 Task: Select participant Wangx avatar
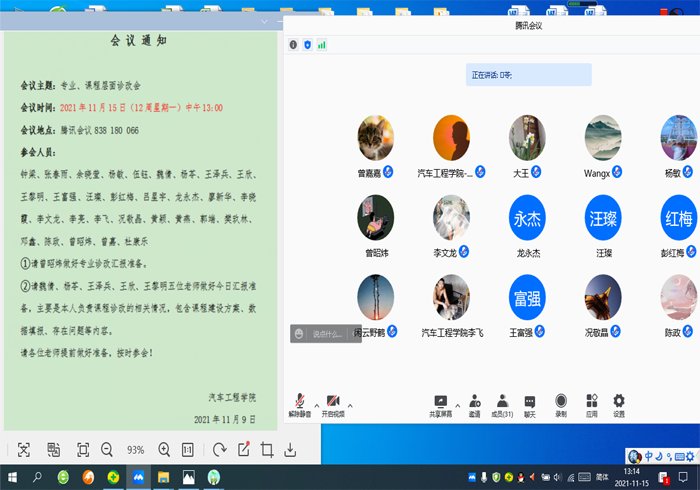(x=603, y=137)
